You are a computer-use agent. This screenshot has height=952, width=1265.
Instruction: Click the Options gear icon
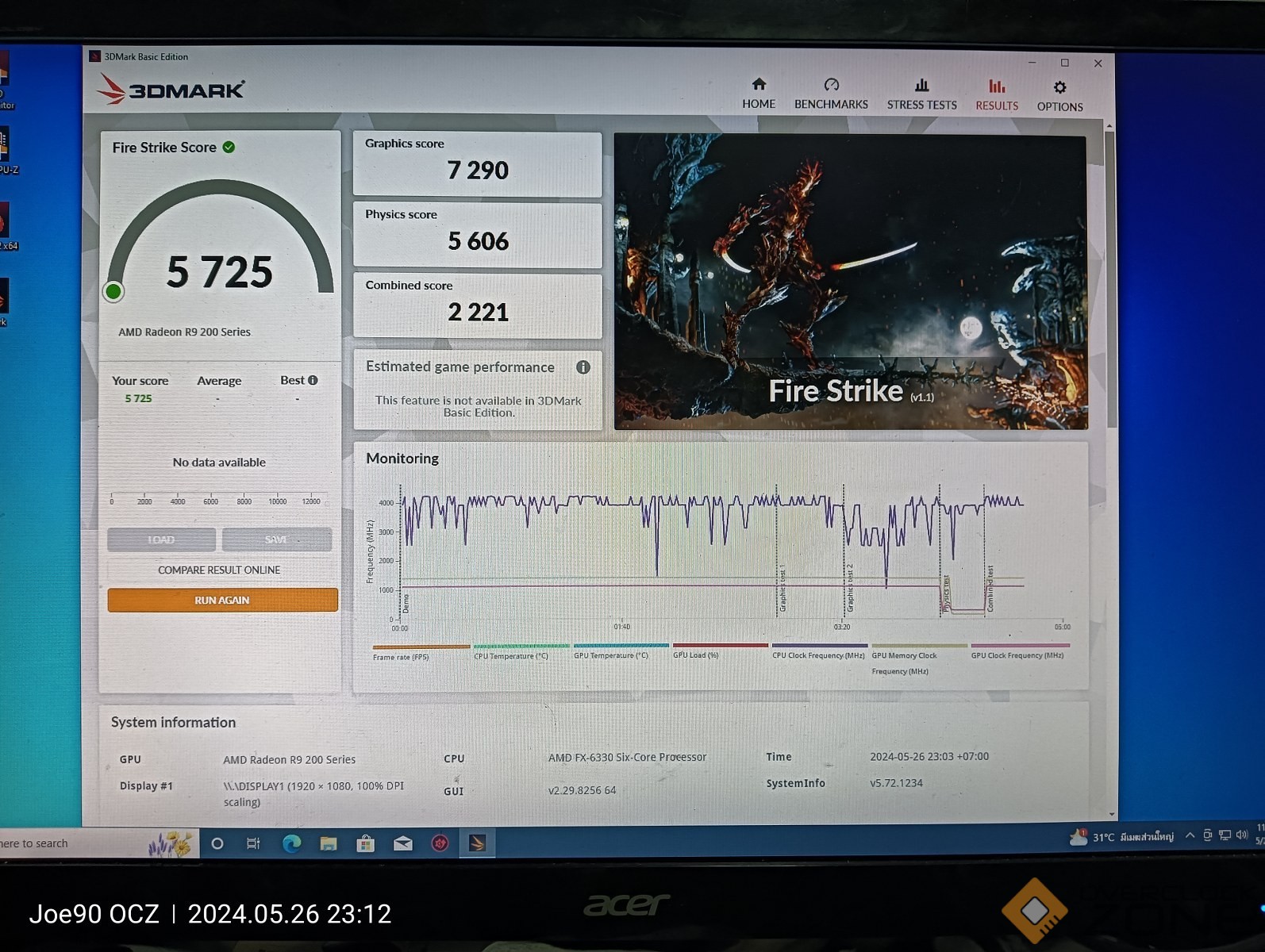coord(1059,86)
